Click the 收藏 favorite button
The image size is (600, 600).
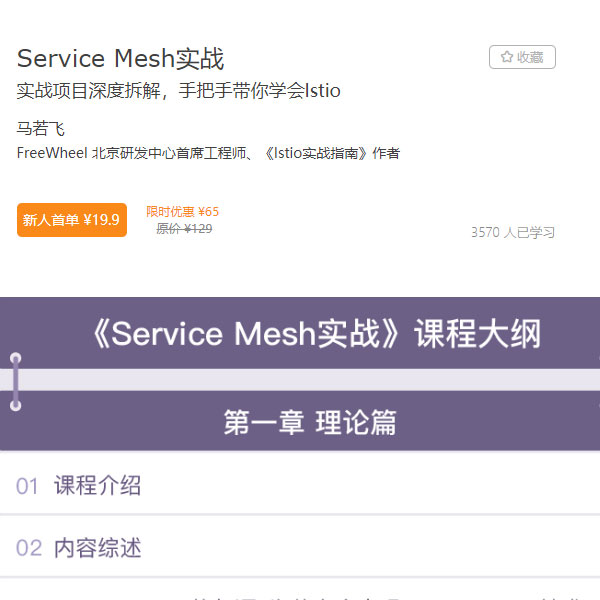click(x=522, y=57)
